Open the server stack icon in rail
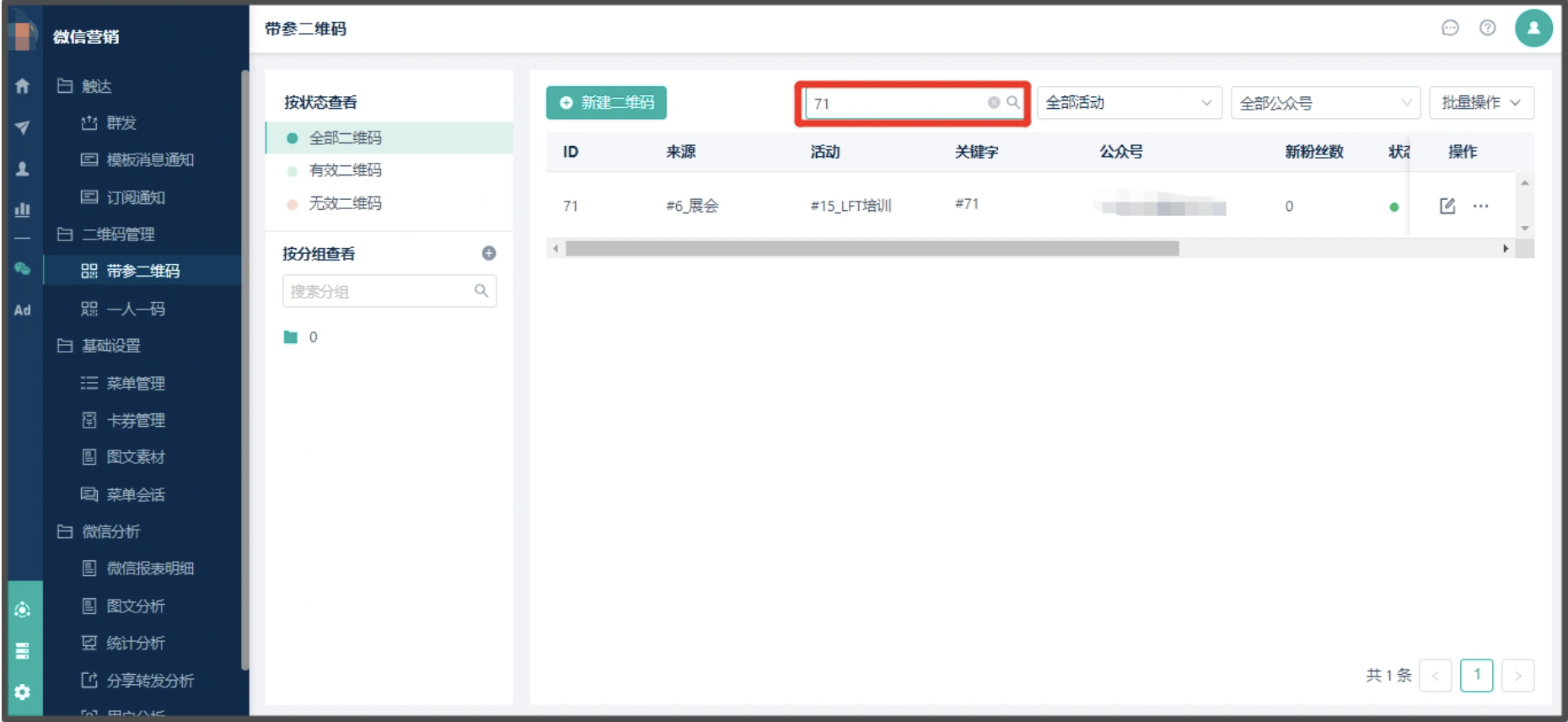The width and height of the screenshot is (1568, 722). pos(23,650)
